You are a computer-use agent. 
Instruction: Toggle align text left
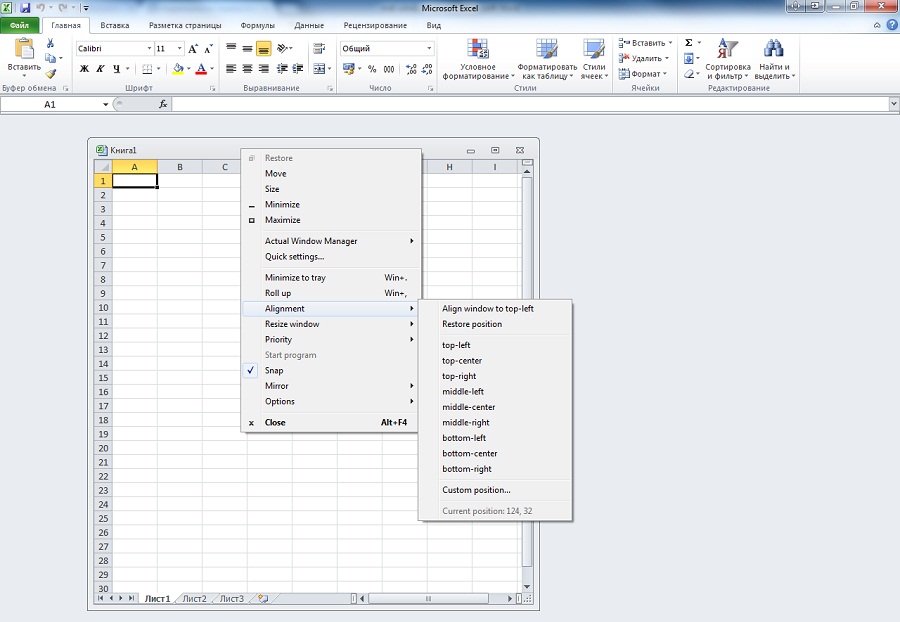(x=231, y=69)
